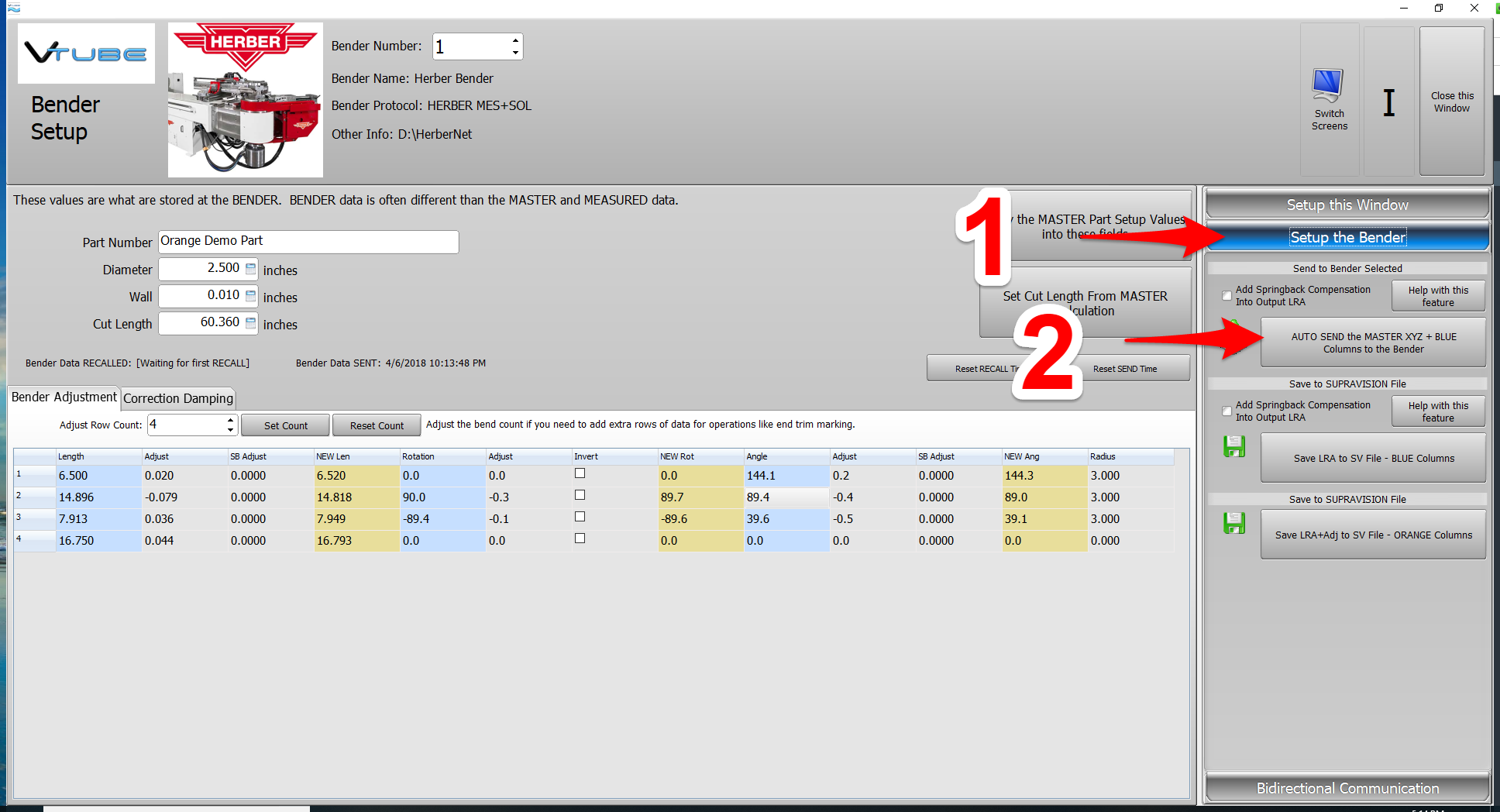Check the Invert checkbox in row 3
The height and width of the screenshot is (812, 1500).
[x=580, y=517]
